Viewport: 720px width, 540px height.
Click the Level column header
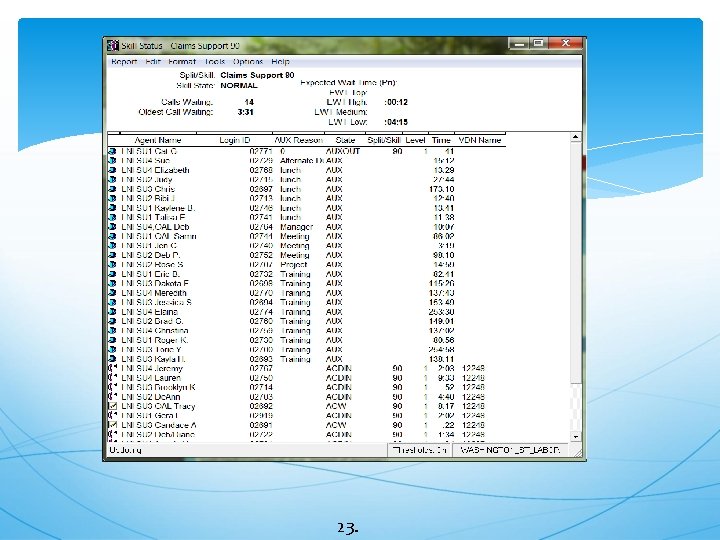pyautogui.click(x=415, y=140)
